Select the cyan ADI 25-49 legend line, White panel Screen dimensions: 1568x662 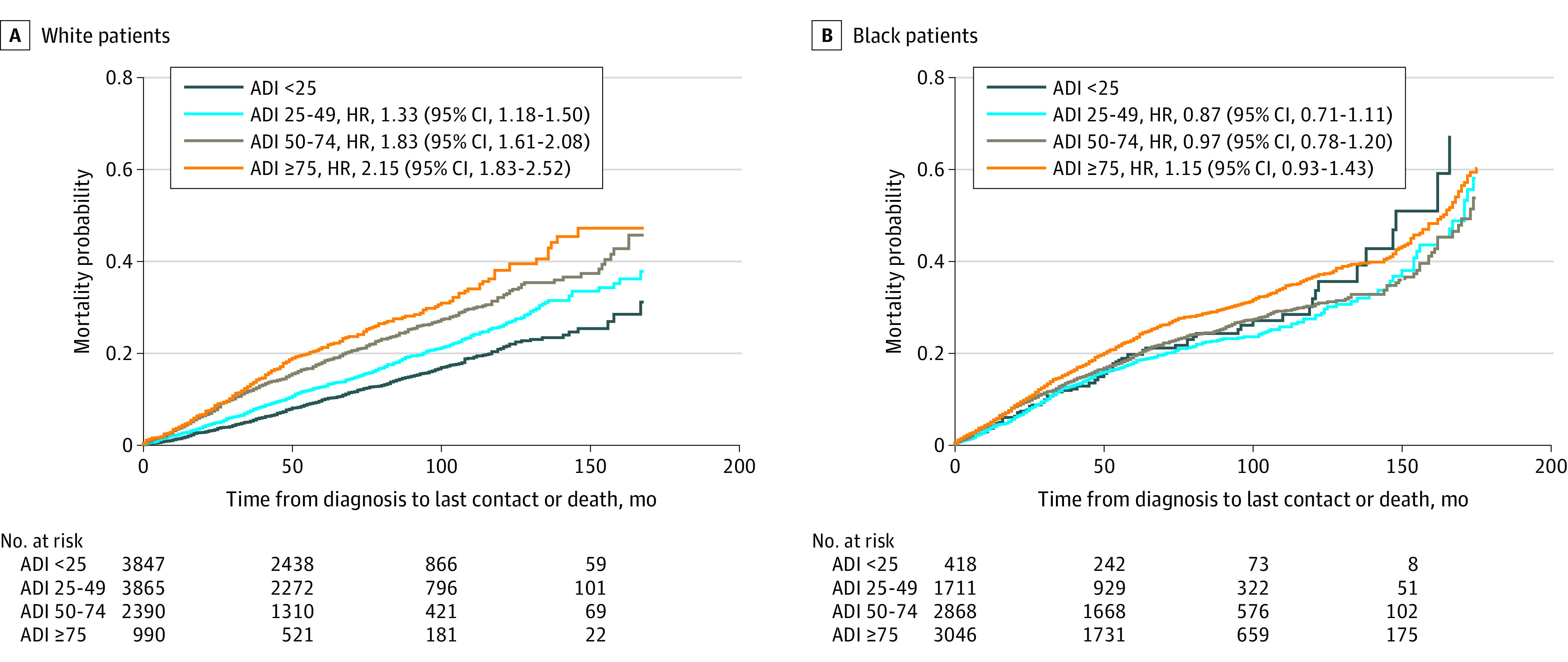coord(213,114)
